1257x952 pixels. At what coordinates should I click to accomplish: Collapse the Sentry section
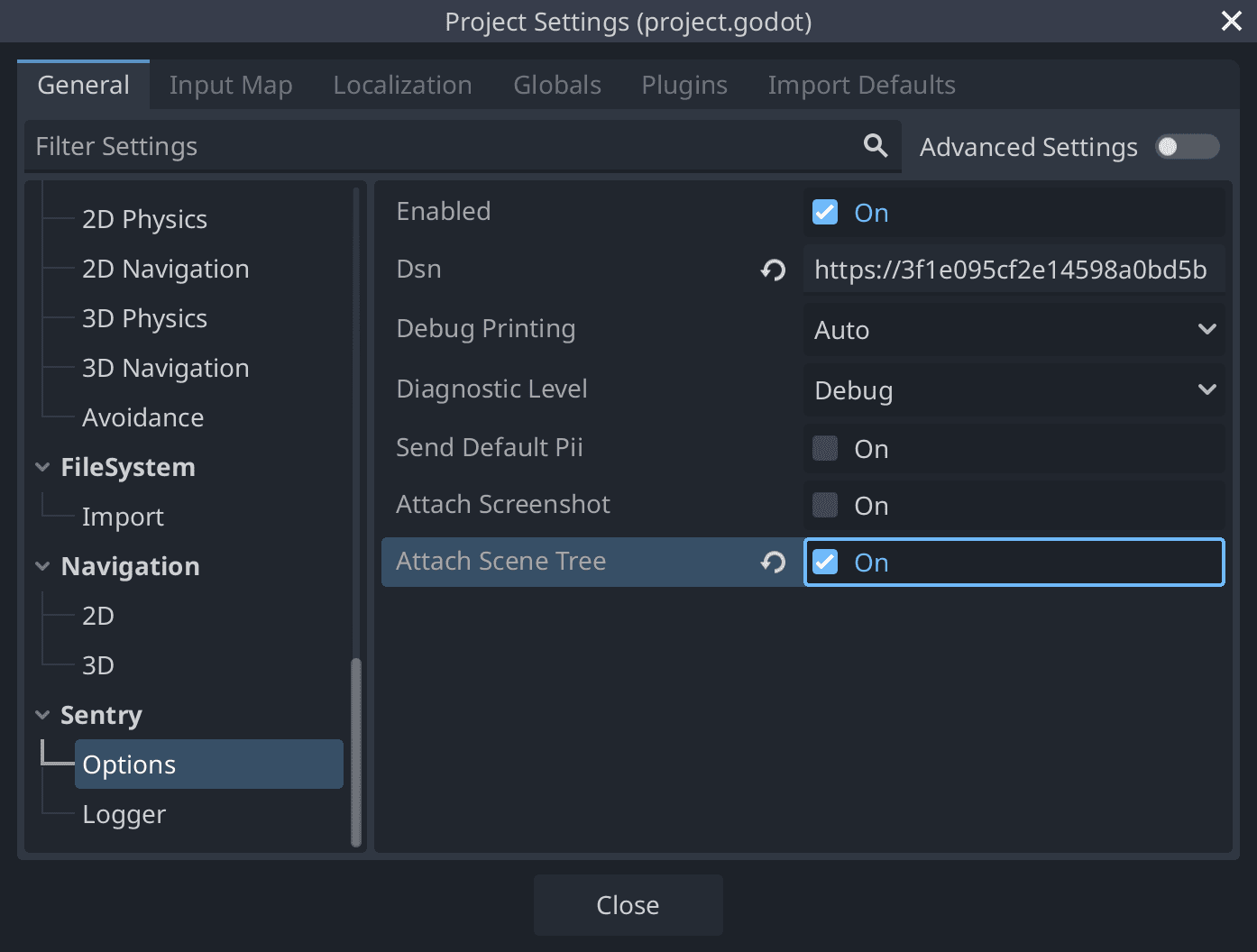42,714
